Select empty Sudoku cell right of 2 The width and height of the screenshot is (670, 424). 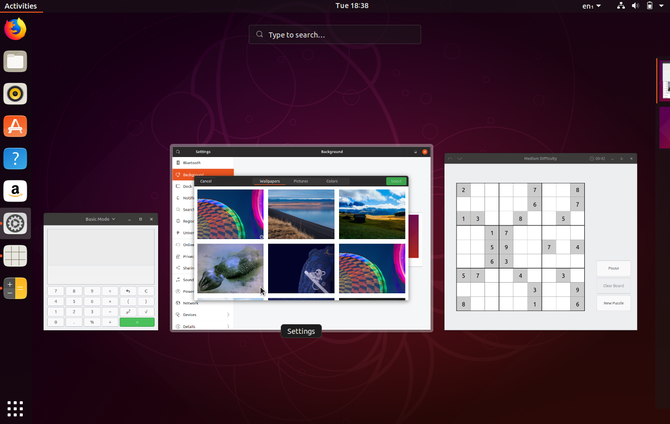point(478,190)
